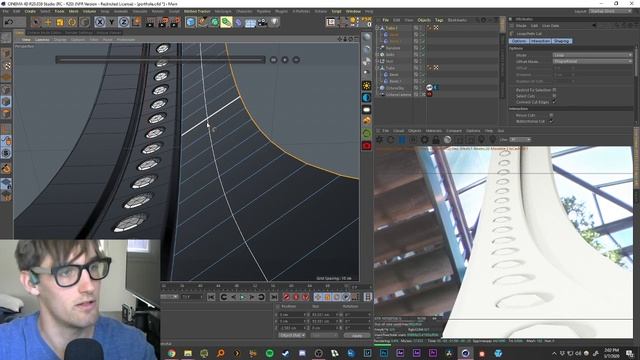This screenshot has height=360, width=640.
Task: Open the Offset Mode dropdown
Action: coord(592,61)
